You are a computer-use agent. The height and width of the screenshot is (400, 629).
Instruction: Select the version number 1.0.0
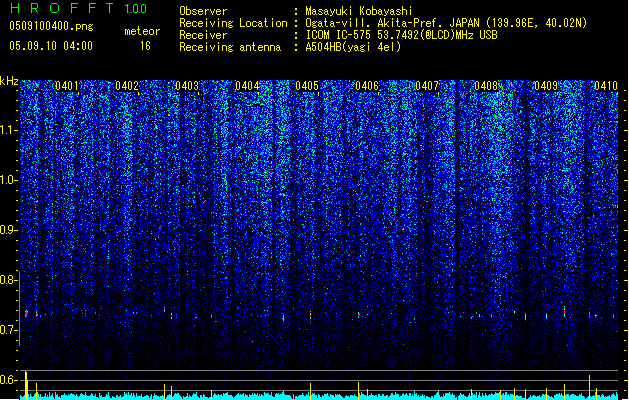coord(135,9)
